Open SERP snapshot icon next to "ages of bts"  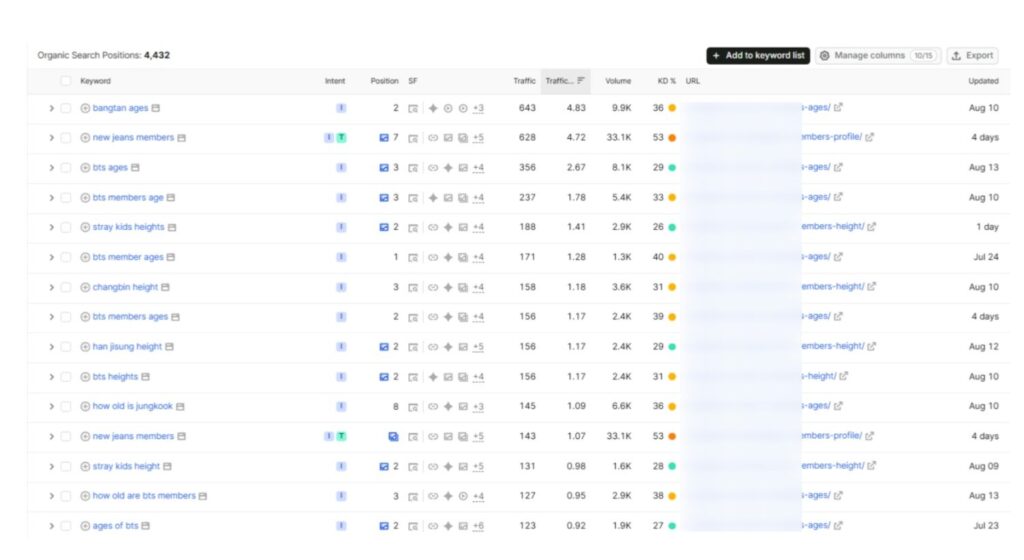coord(146,526)
